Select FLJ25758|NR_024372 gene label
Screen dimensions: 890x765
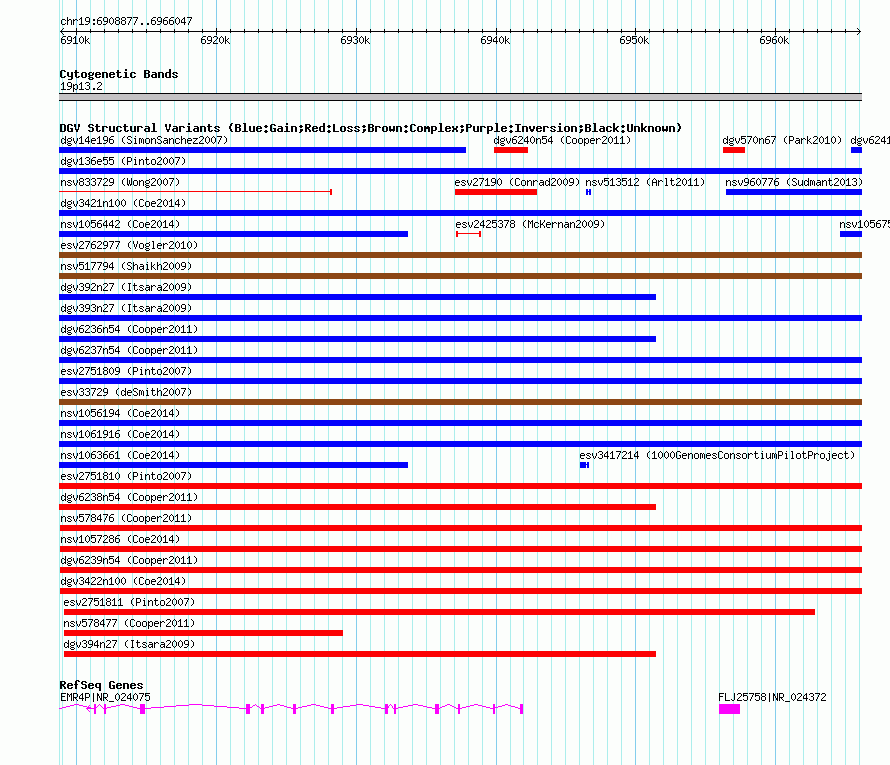click(x=772, y=697)
